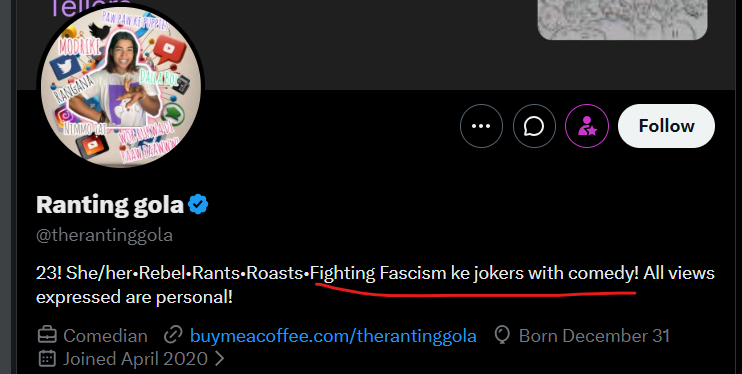Click the purple subscribe person-star icon
This screenshot has height=374, width=742.
(587, 126)
